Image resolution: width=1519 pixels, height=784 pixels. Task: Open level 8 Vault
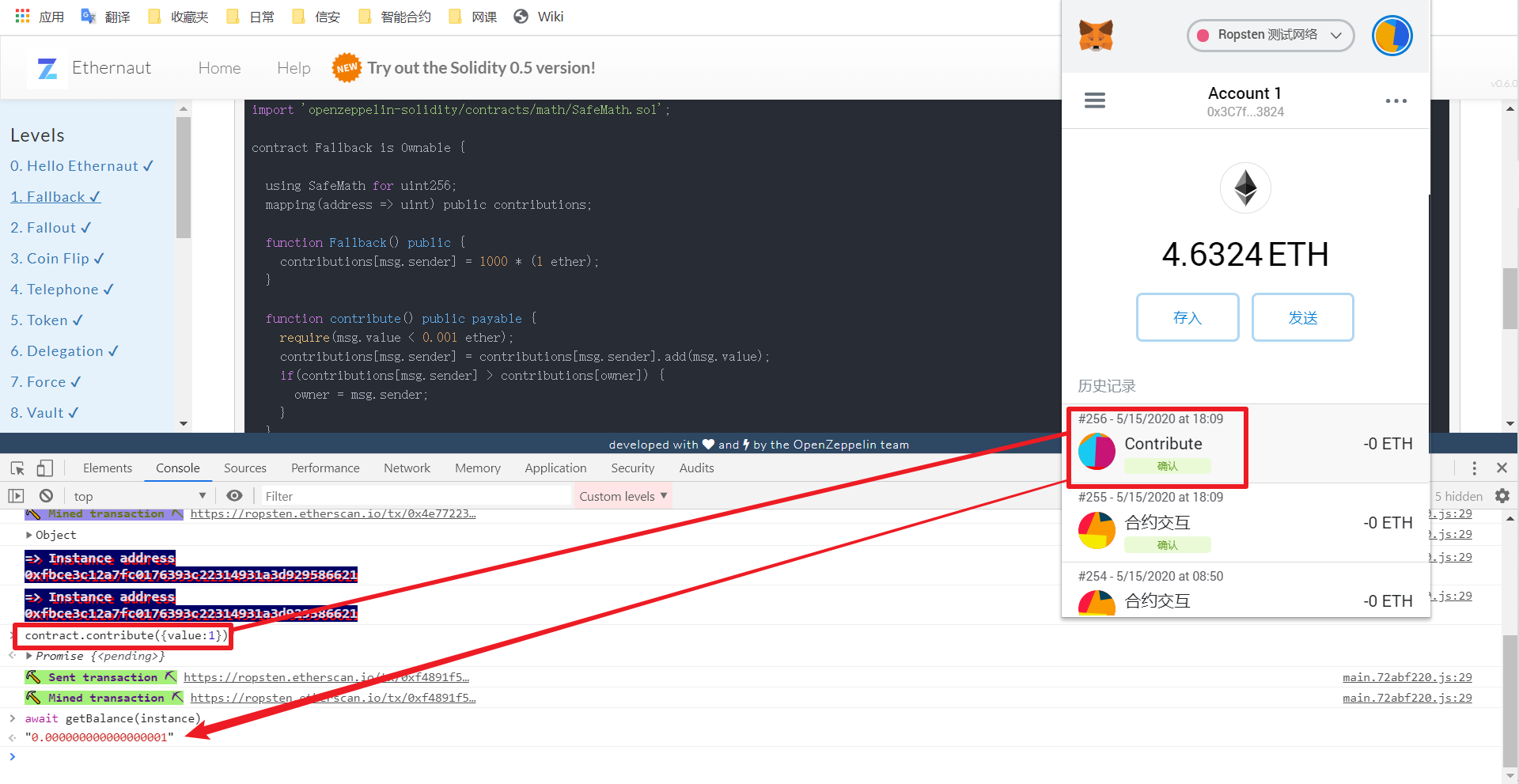pyautogui.click(x=45, y=413)
